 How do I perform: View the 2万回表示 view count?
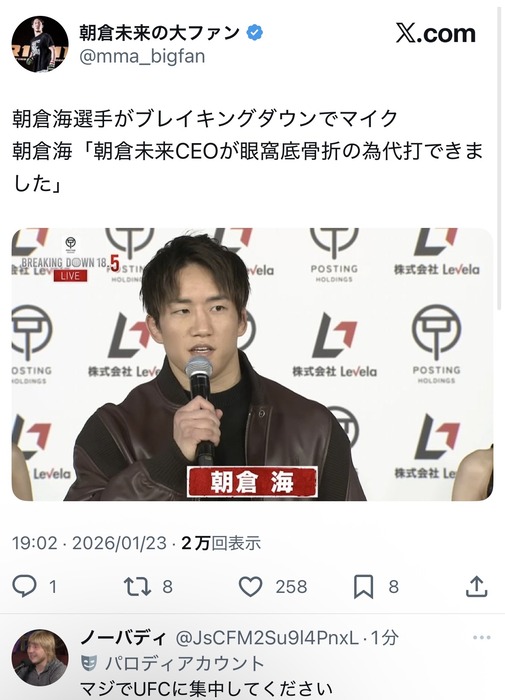221,543
